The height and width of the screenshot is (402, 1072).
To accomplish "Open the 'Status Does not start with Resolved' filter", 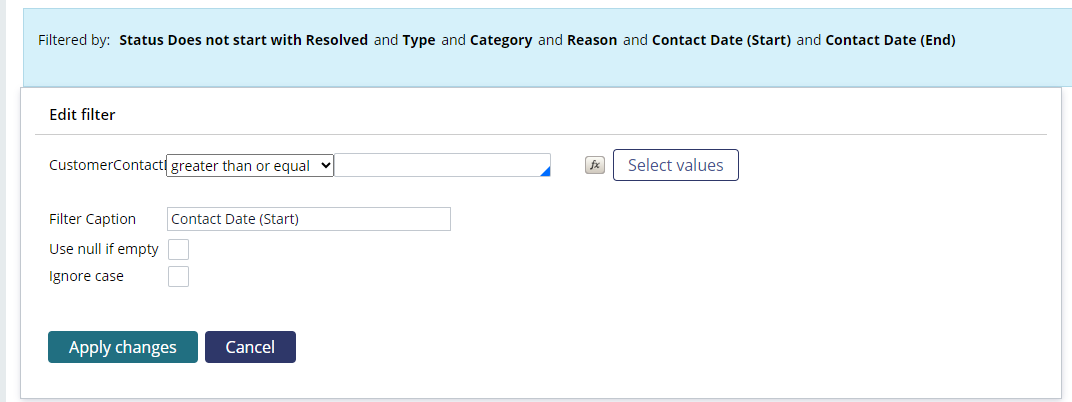I will tap(243, 40).
